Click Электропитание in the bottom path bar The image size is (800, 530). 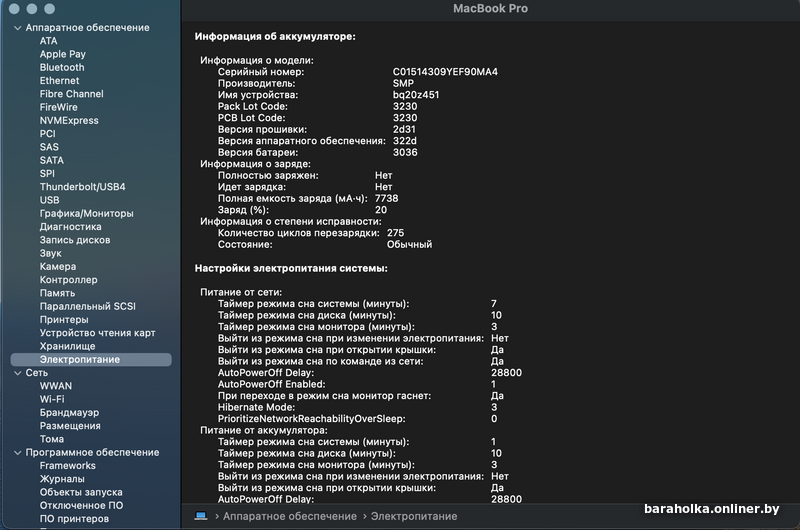[x=416, y=516]
